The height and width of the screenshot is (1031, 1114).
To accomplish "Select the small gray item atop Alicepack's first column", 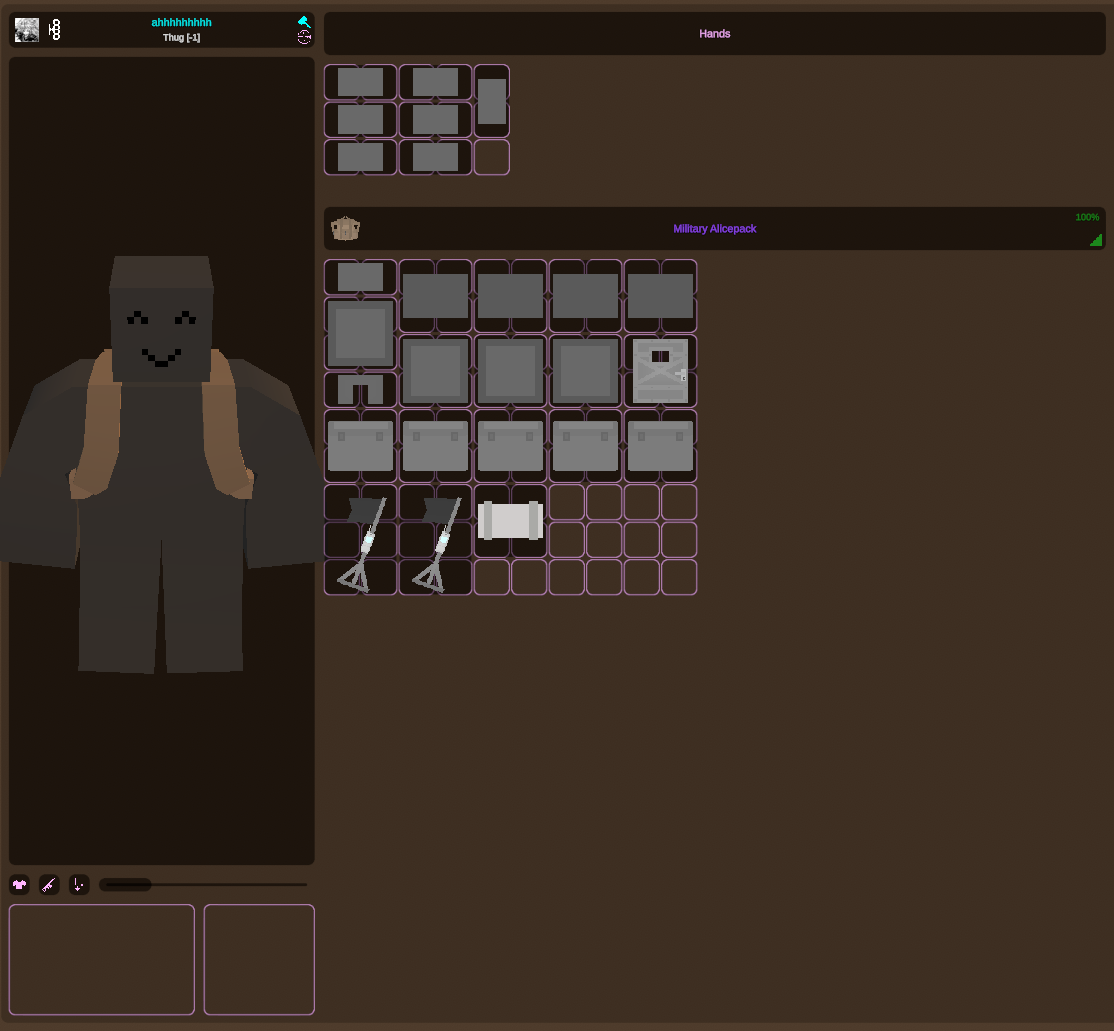I will 360,277.
